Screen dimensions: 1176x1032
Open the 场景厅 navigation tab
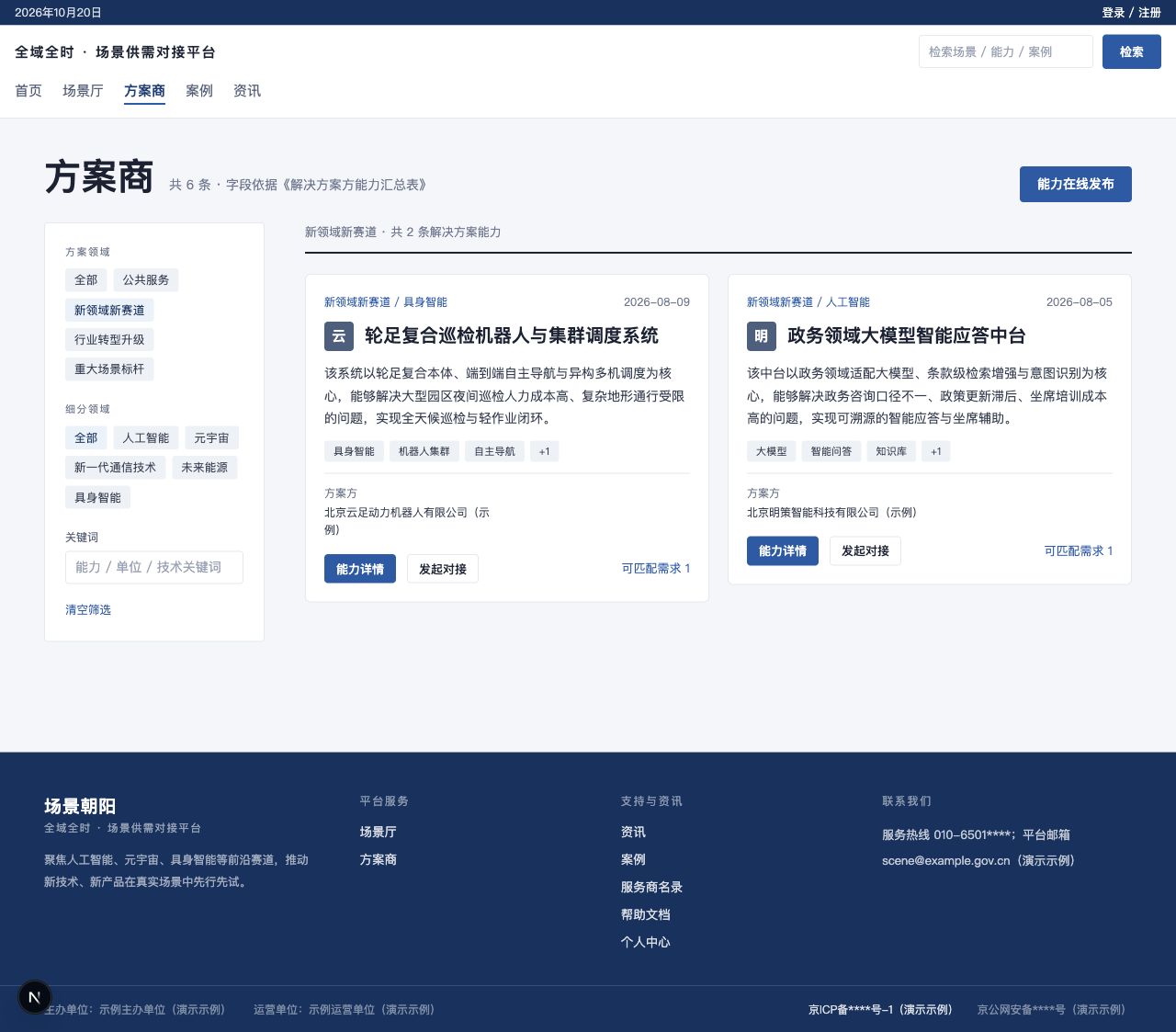[x=83, y=91]
